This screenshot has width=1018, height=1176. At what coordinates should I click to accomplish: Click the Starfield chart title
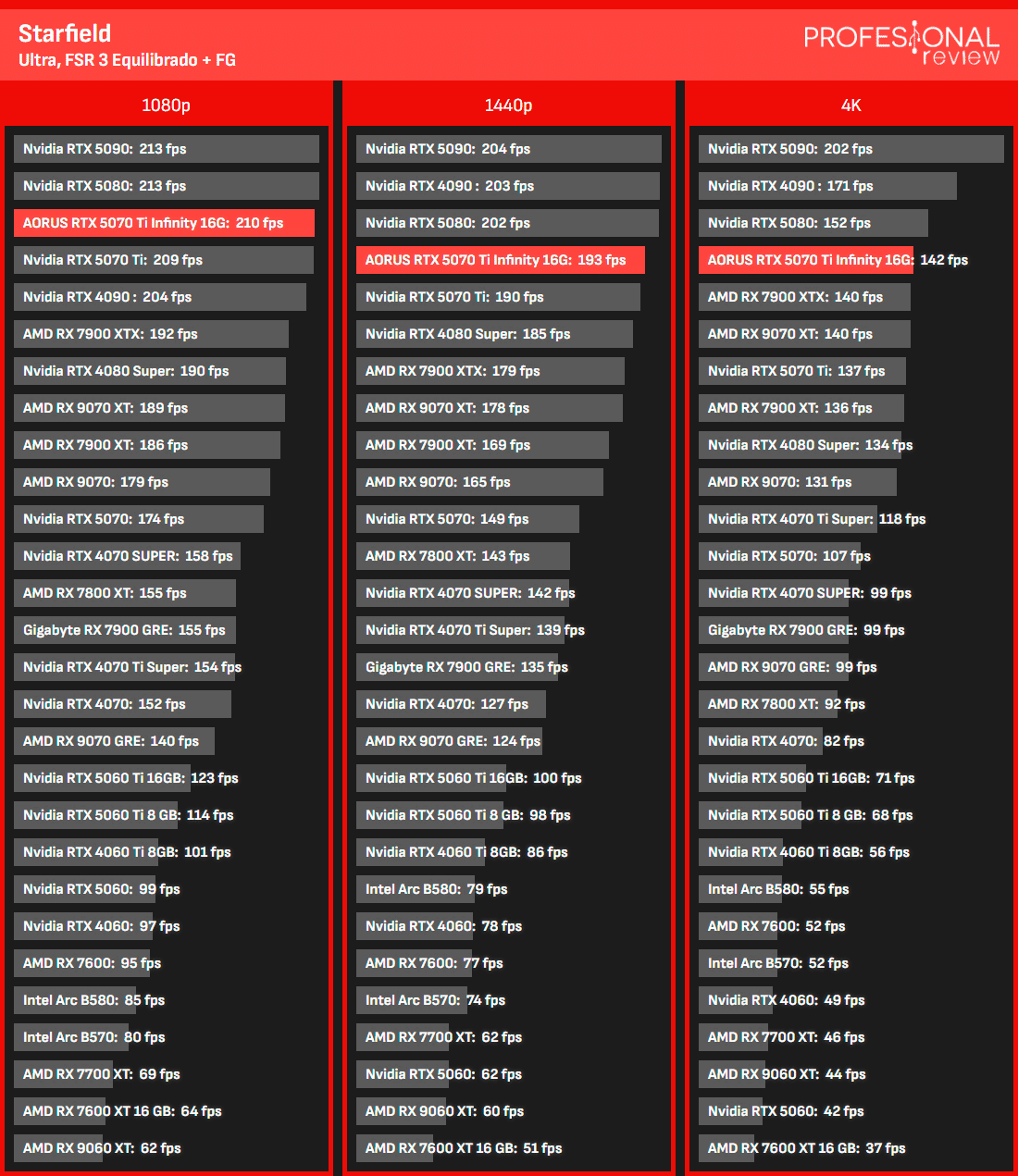click(x=65, y=33)
